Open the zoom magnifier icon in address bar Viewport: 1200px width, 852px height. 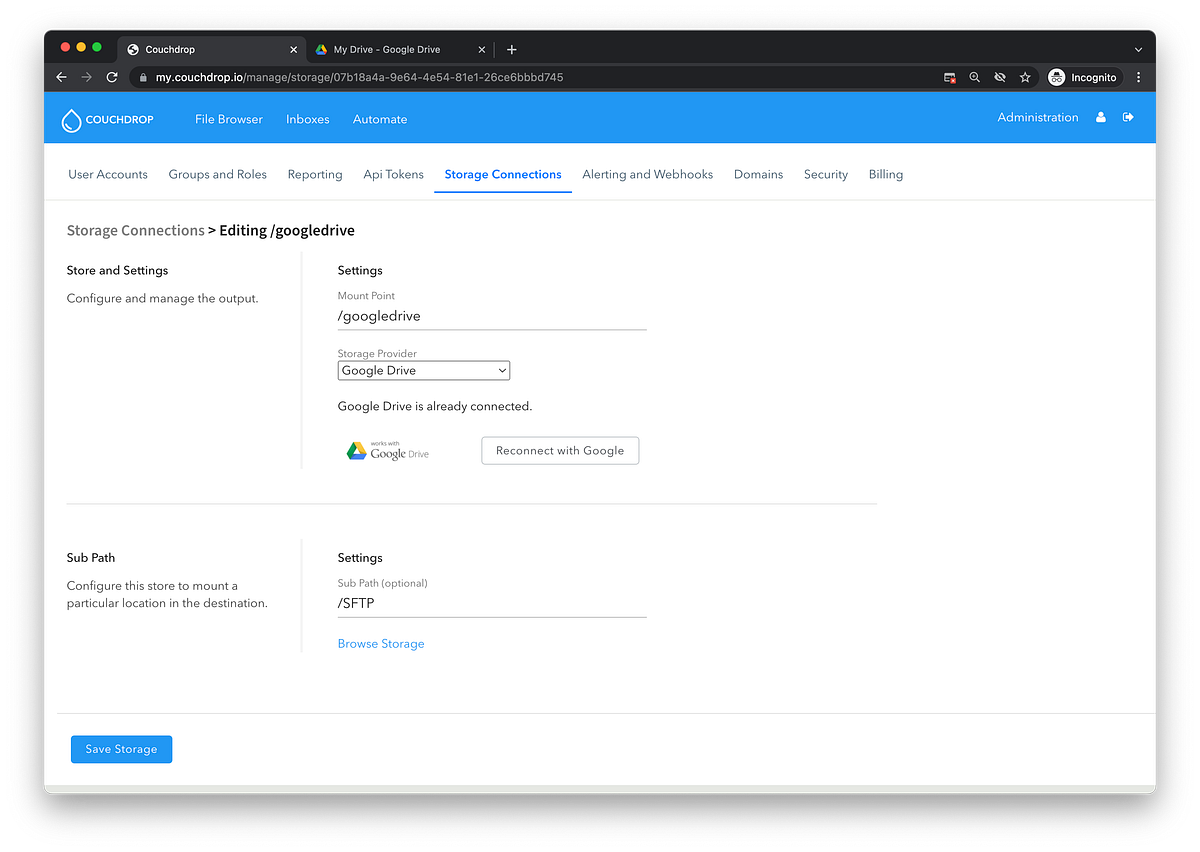(974, 77)
